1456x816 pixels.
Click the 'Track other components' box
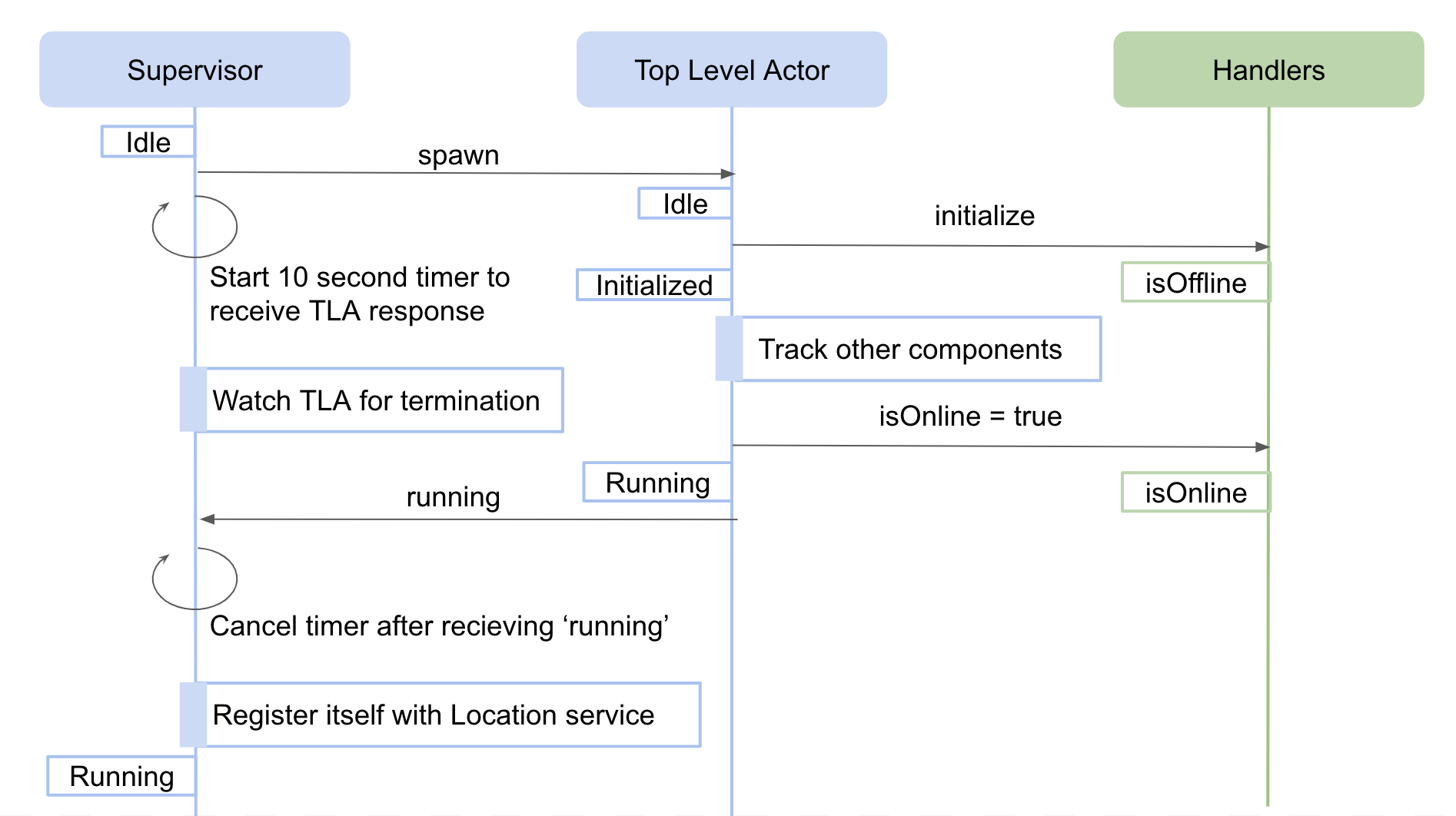(909, 350)
